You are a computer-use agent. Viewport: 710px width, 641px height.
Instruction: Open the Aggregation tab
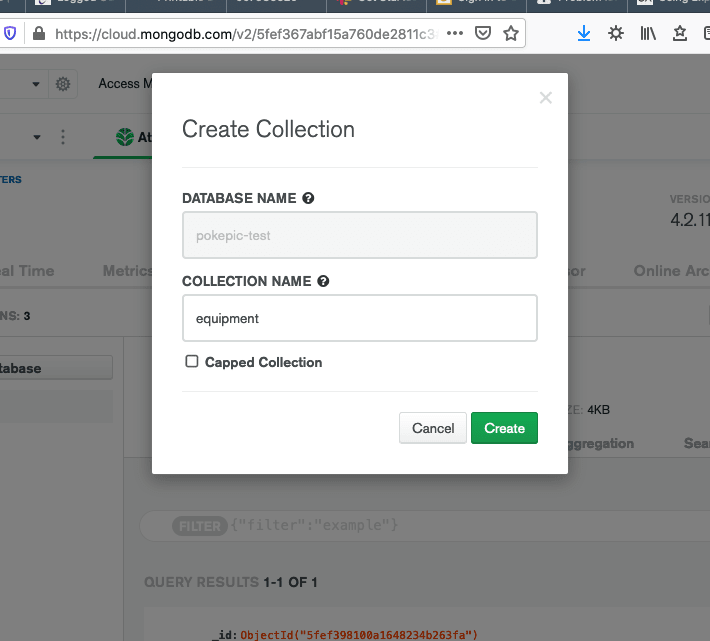pos(600,444)
